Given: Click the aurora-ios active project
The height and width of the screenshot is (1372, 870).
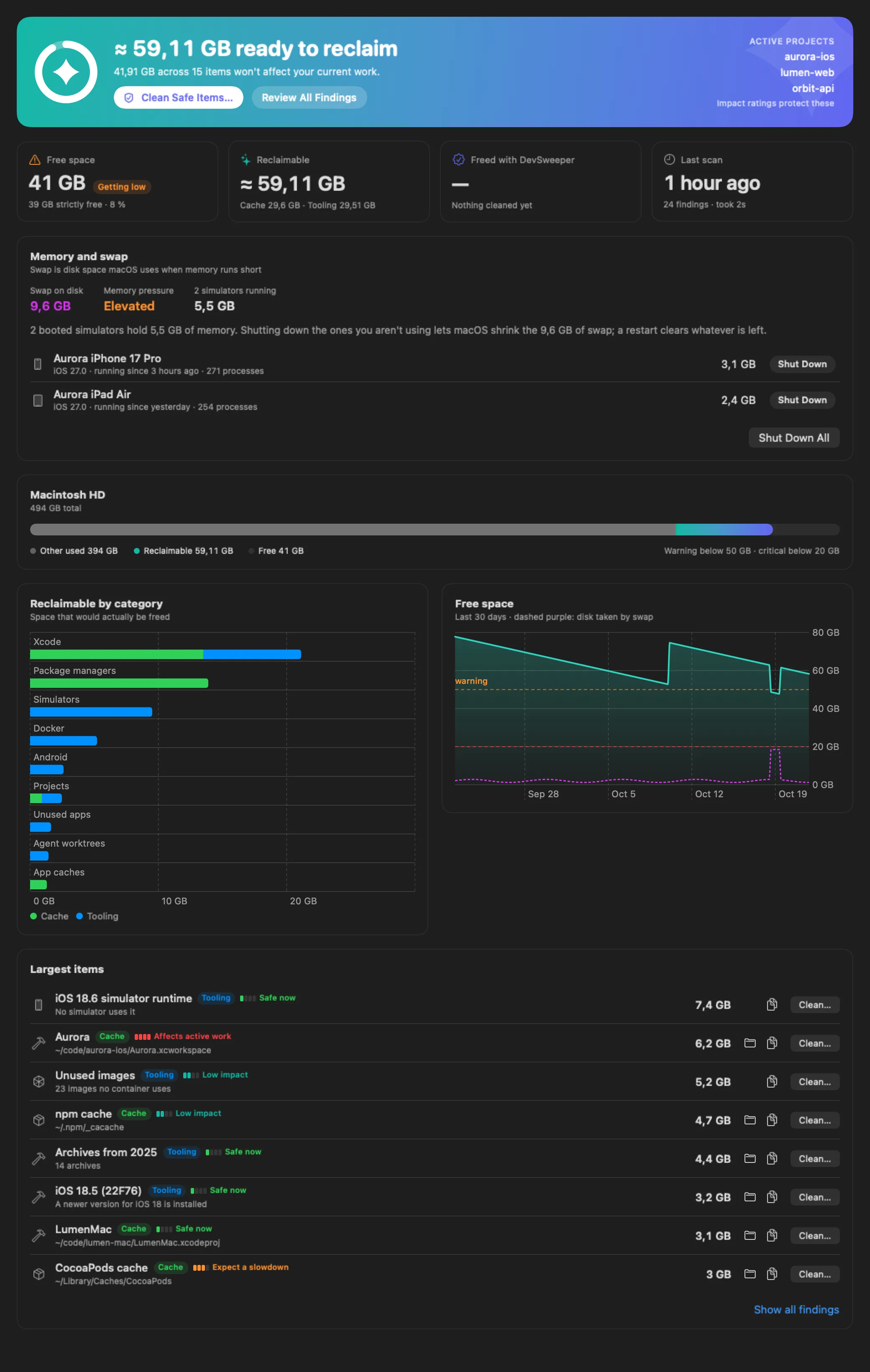Looking at the screenshot, I should 809,56.
